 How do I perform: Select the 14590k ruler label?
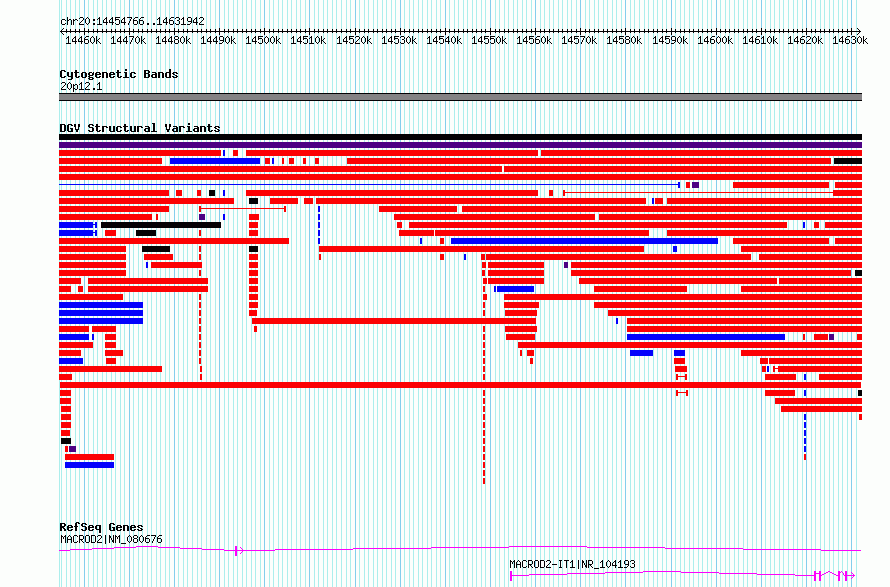tap(670, 40)
